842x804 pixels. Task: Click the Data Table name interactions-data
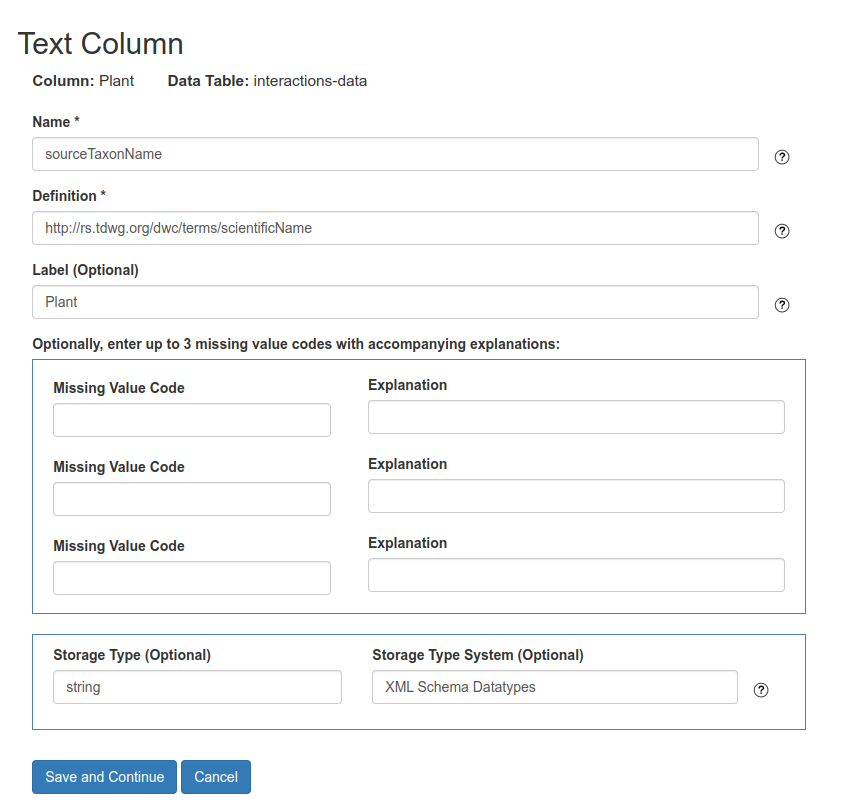click(310, 81)
